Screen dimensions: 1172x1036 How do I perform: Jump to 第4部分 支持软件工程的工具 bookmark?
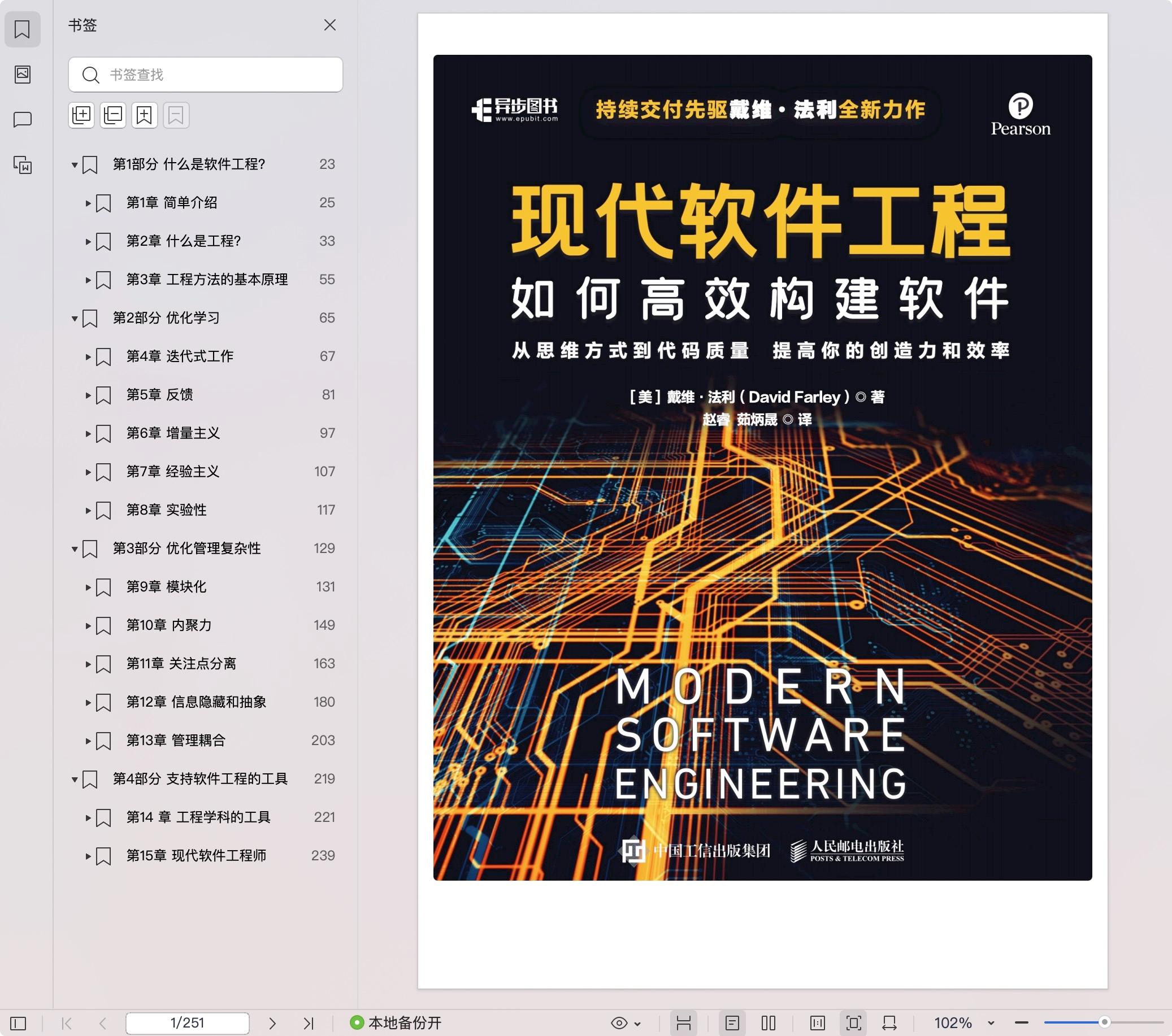coord(199,778)
